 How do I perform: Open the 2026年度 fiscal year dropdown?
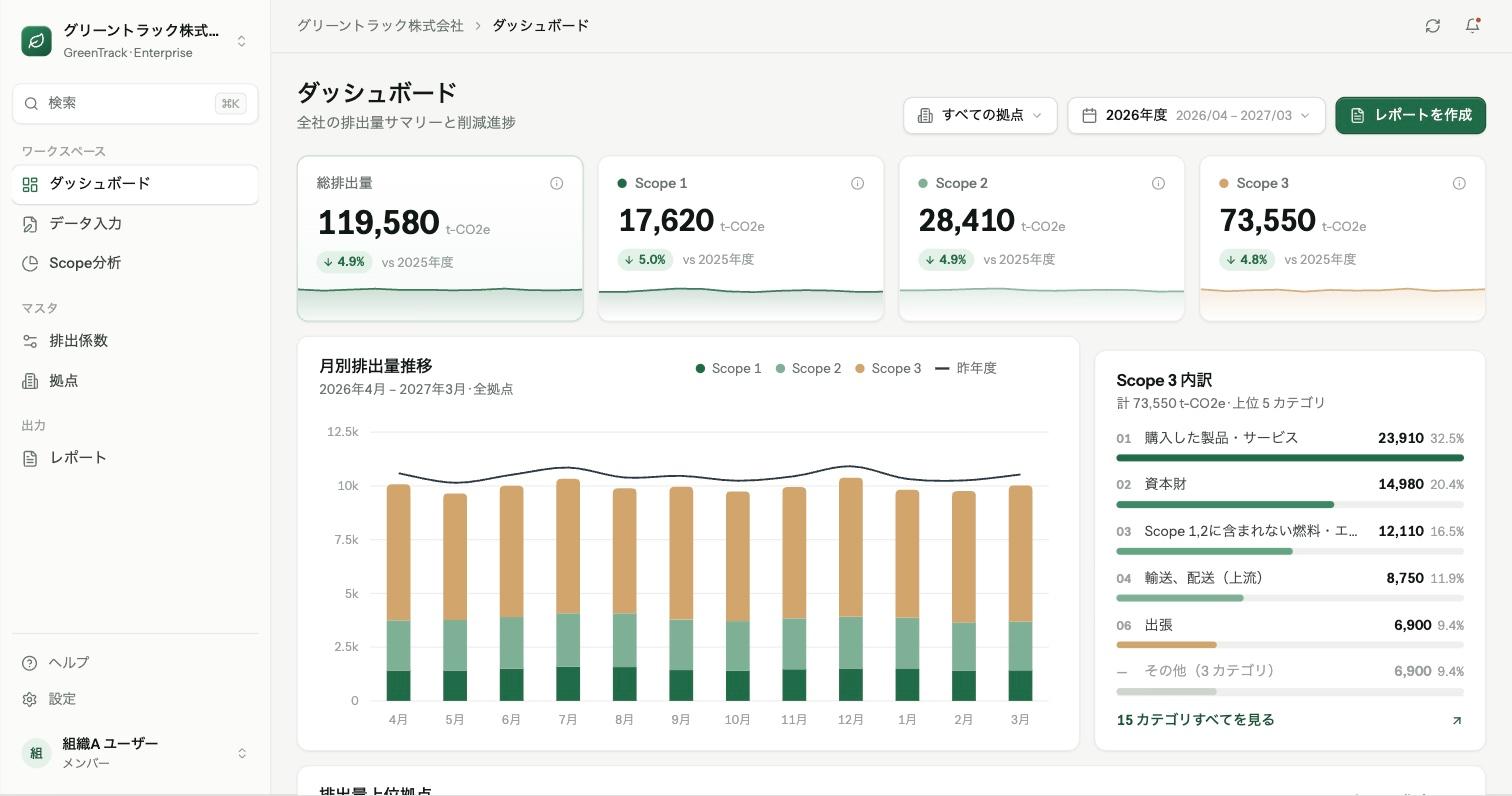coord(1197,115)
